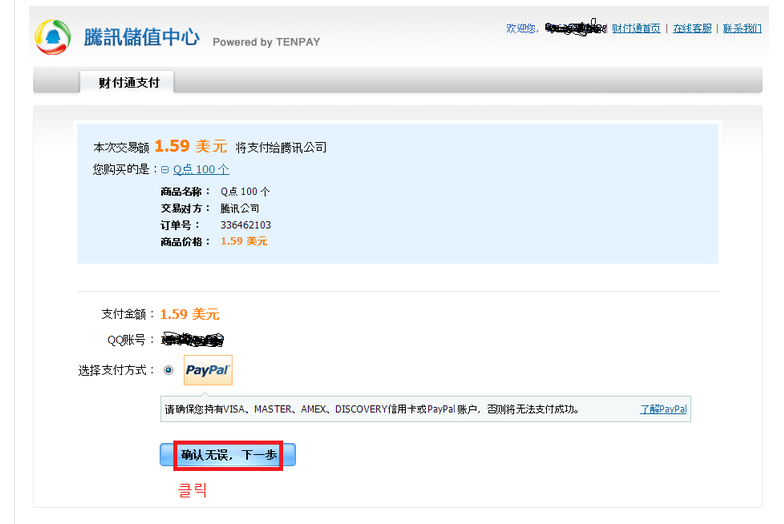
Task: Click the Tencent penguin logo icon
Action: click(x=52, y=37)
